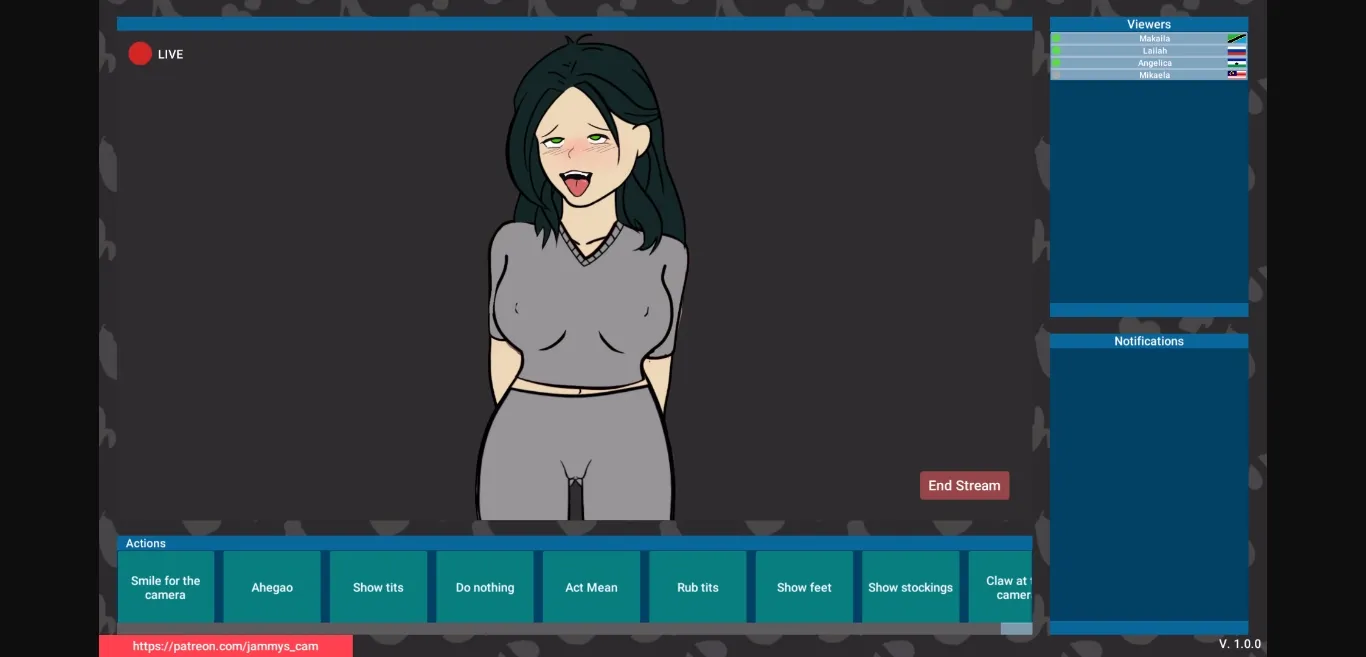Click Angelica's Lesotho flag icon
The height and width of the screenshot is (657, 1366).
coord(1237,62)
